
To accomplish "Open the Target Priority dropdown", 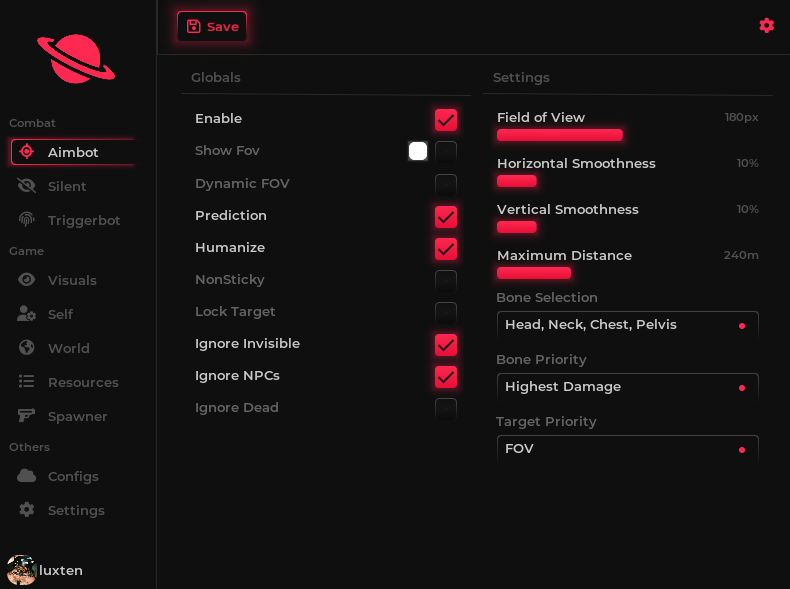I will 627,449.
